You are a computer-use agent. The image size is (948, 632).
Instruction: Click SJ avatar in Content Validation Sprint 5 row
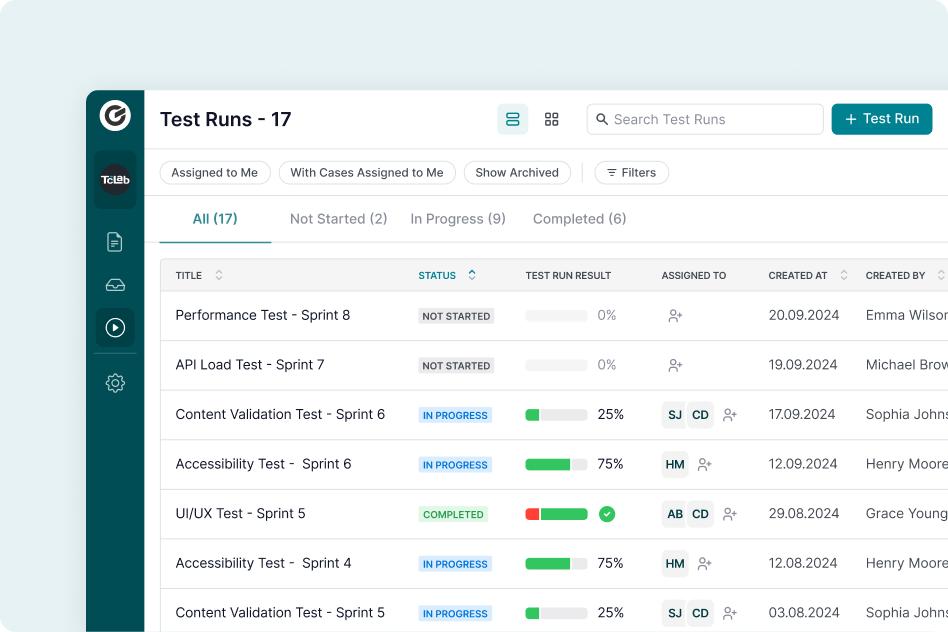[675, 613]
